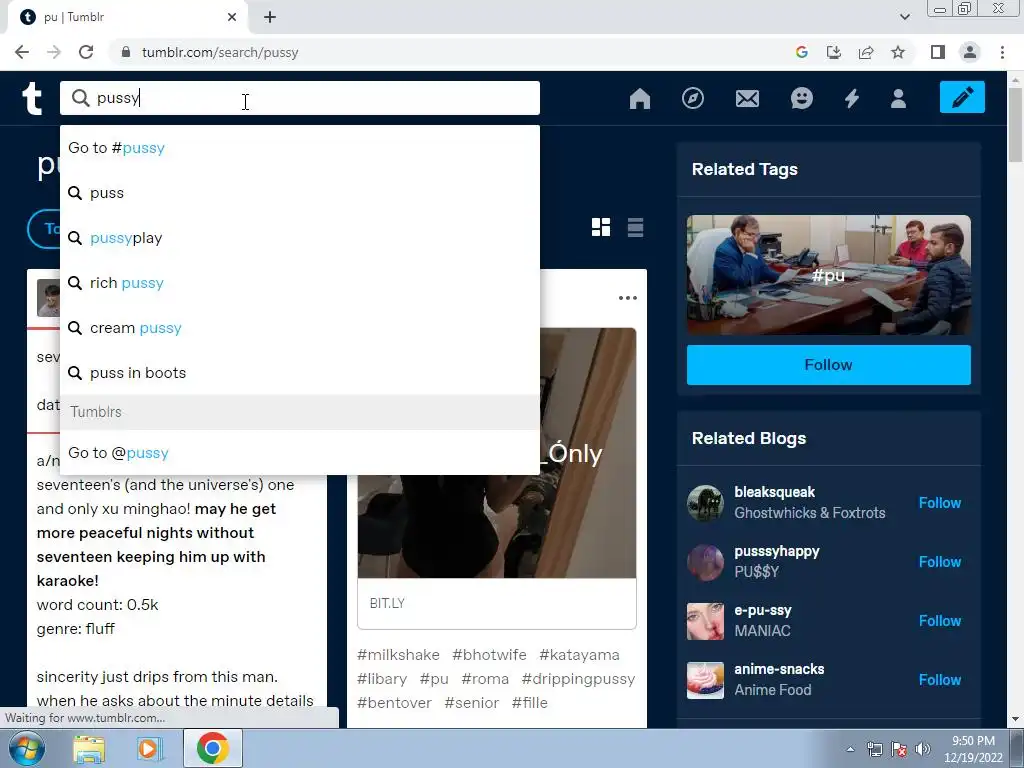This screenshot has height=768, width=1024.
Task: Toggle the browser side panel icon
Action: tap(938, 52)
